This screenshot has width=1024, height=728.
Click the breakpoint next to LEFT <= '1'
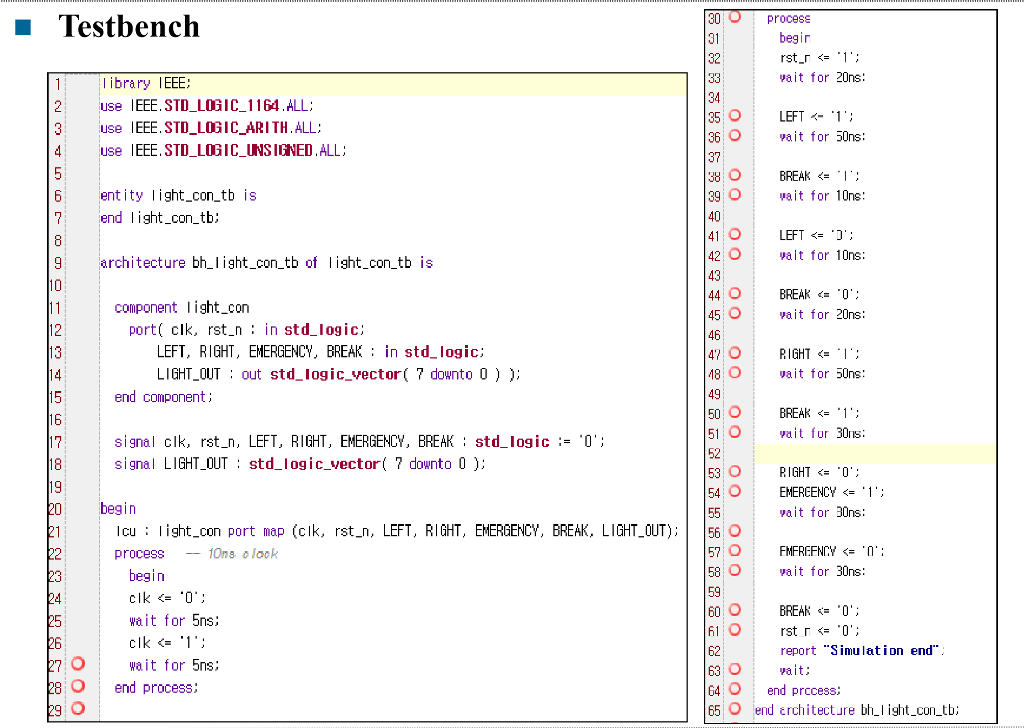tap(735, 116)
